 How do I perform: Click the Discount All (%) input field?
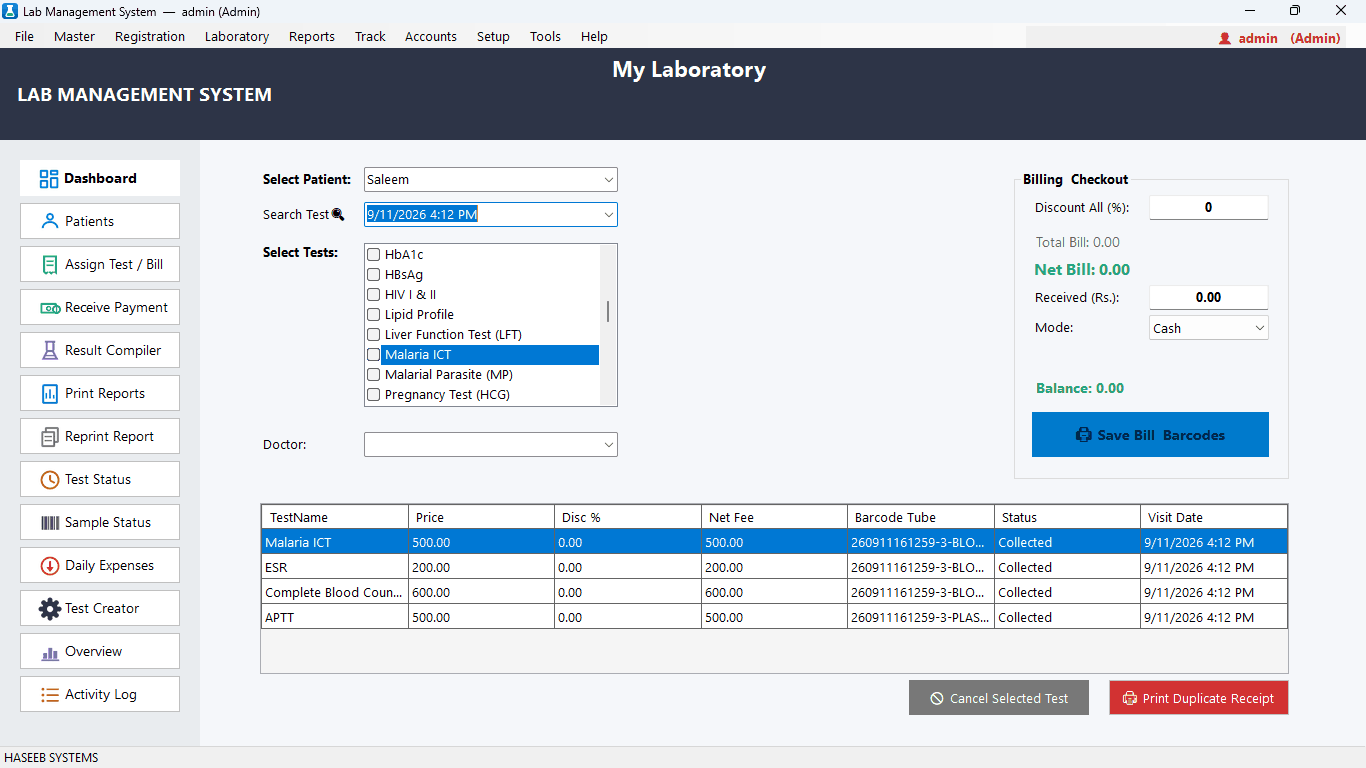[1209, 208]
